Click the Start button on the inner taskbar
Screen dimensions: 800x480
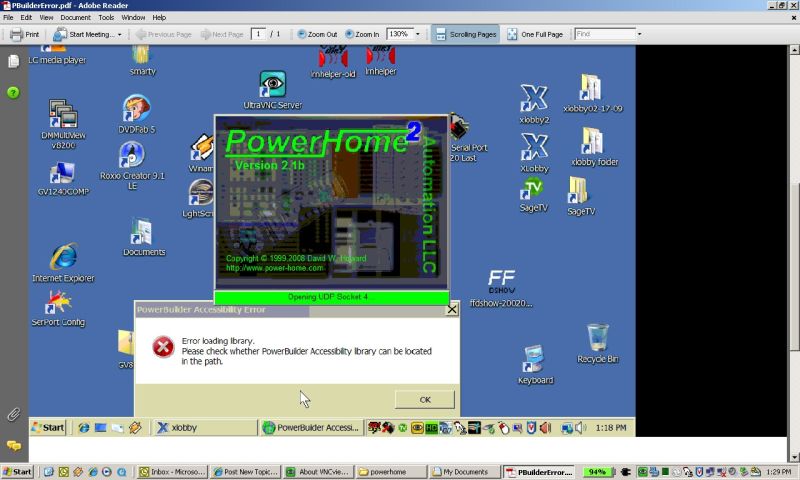tap(48, 427)
